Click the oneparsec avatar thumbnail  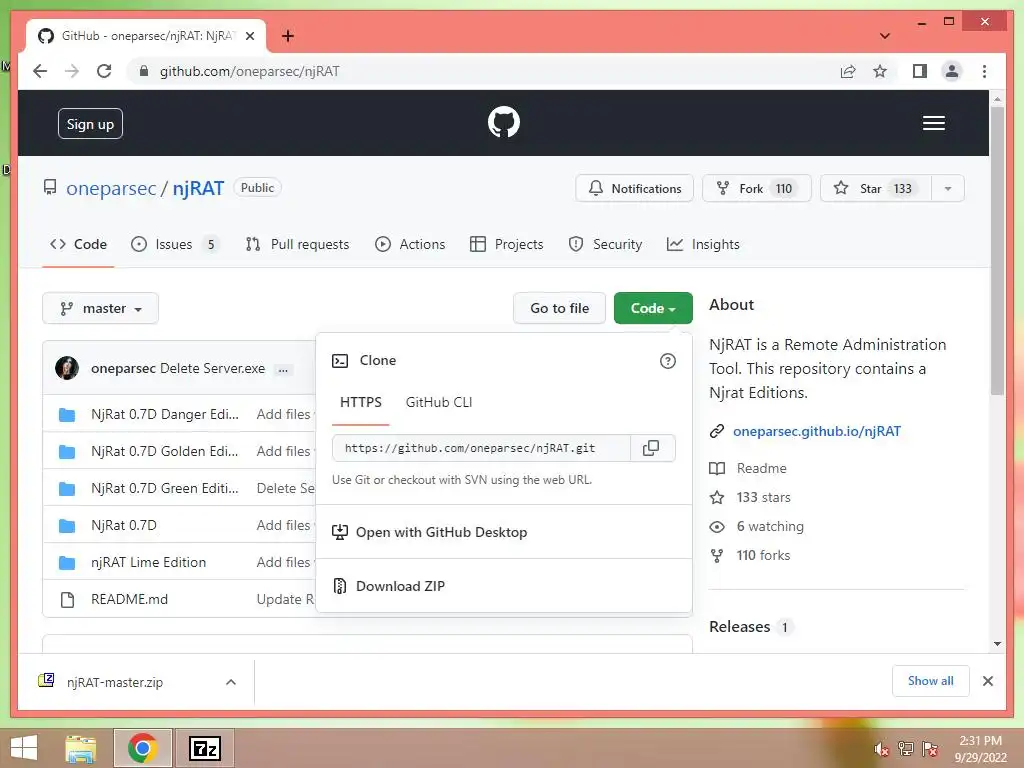[67, 368]
